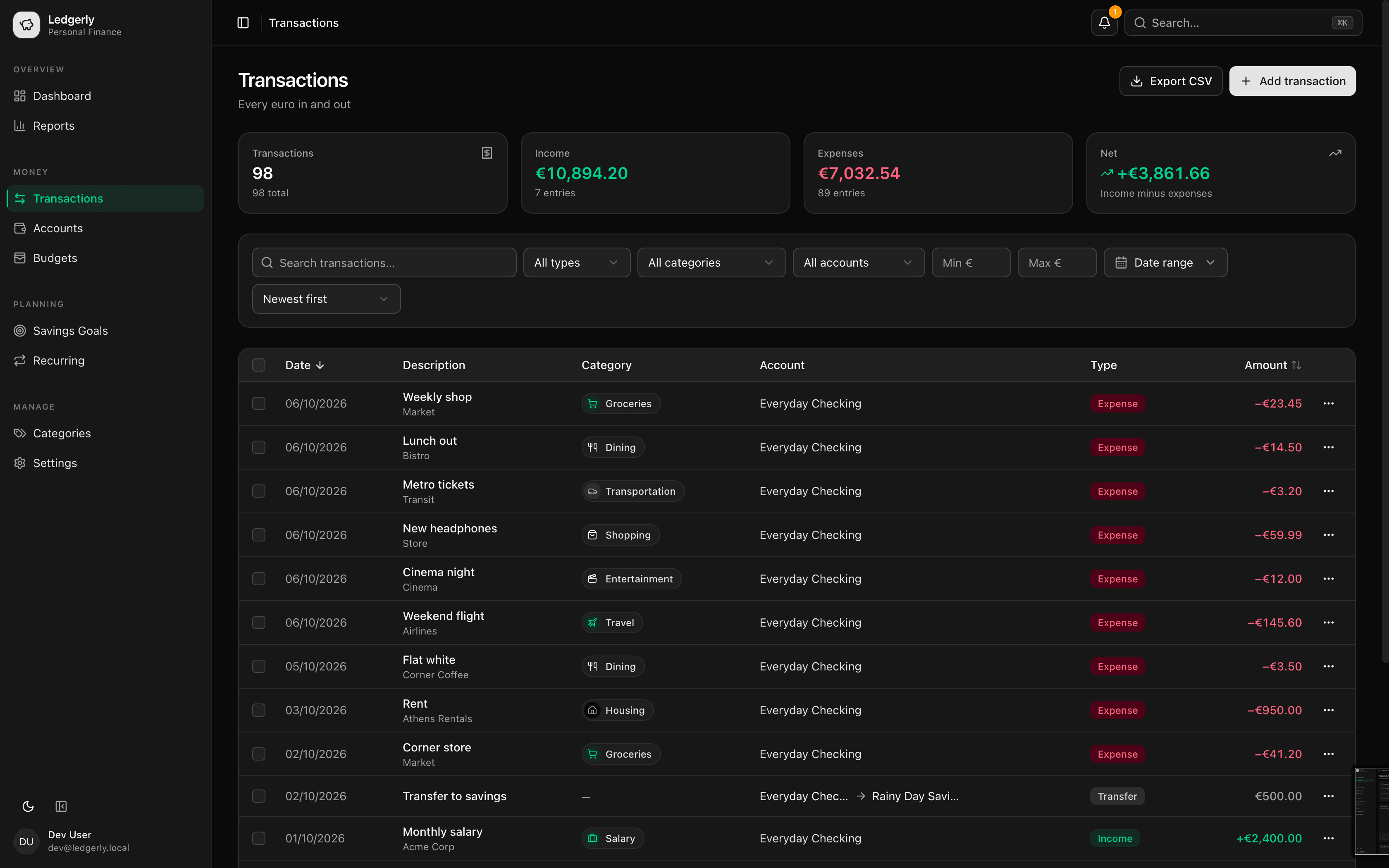Click the −€950.00 amount
This screenshot has width=1389, height=868.
click(x=1274, y=710)
